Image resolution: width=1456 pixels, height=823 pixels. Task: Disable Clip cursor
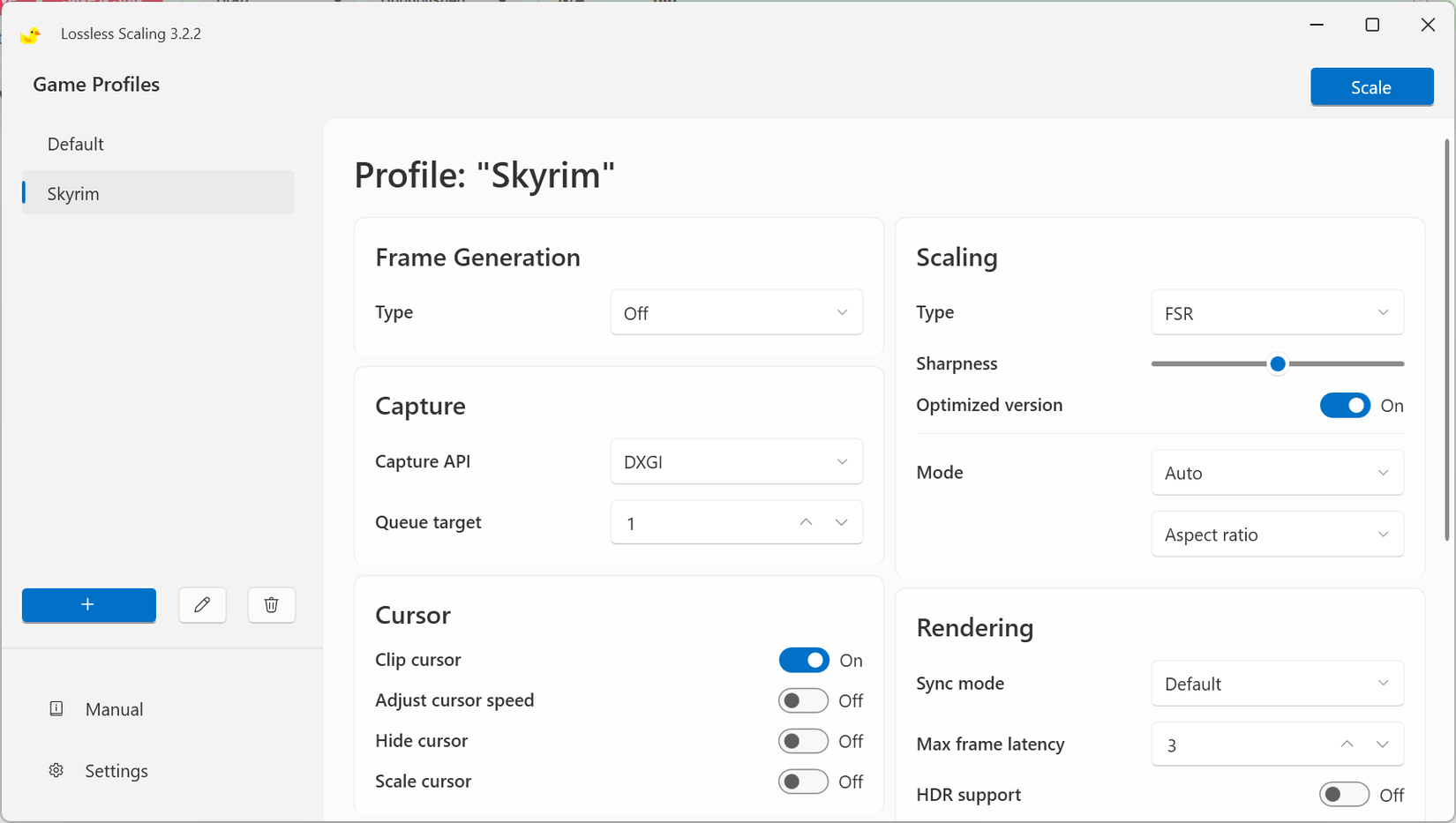coord(803,660)
